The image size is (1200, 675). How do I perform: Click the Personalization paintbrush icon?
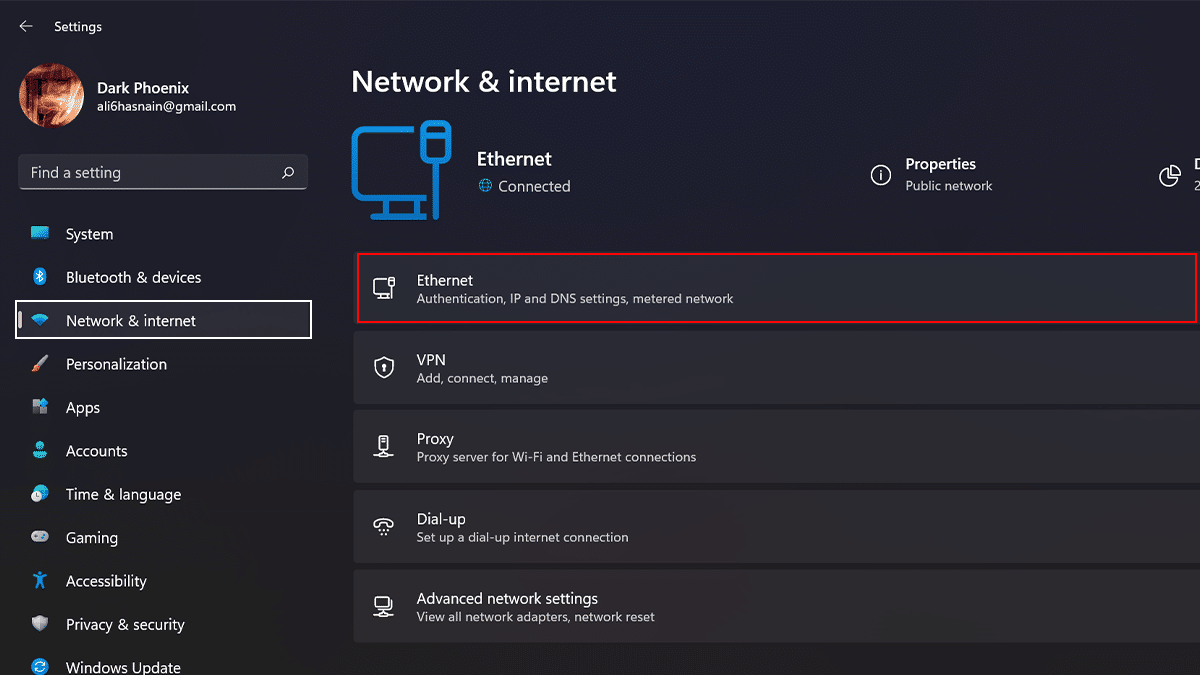point(40,364)
